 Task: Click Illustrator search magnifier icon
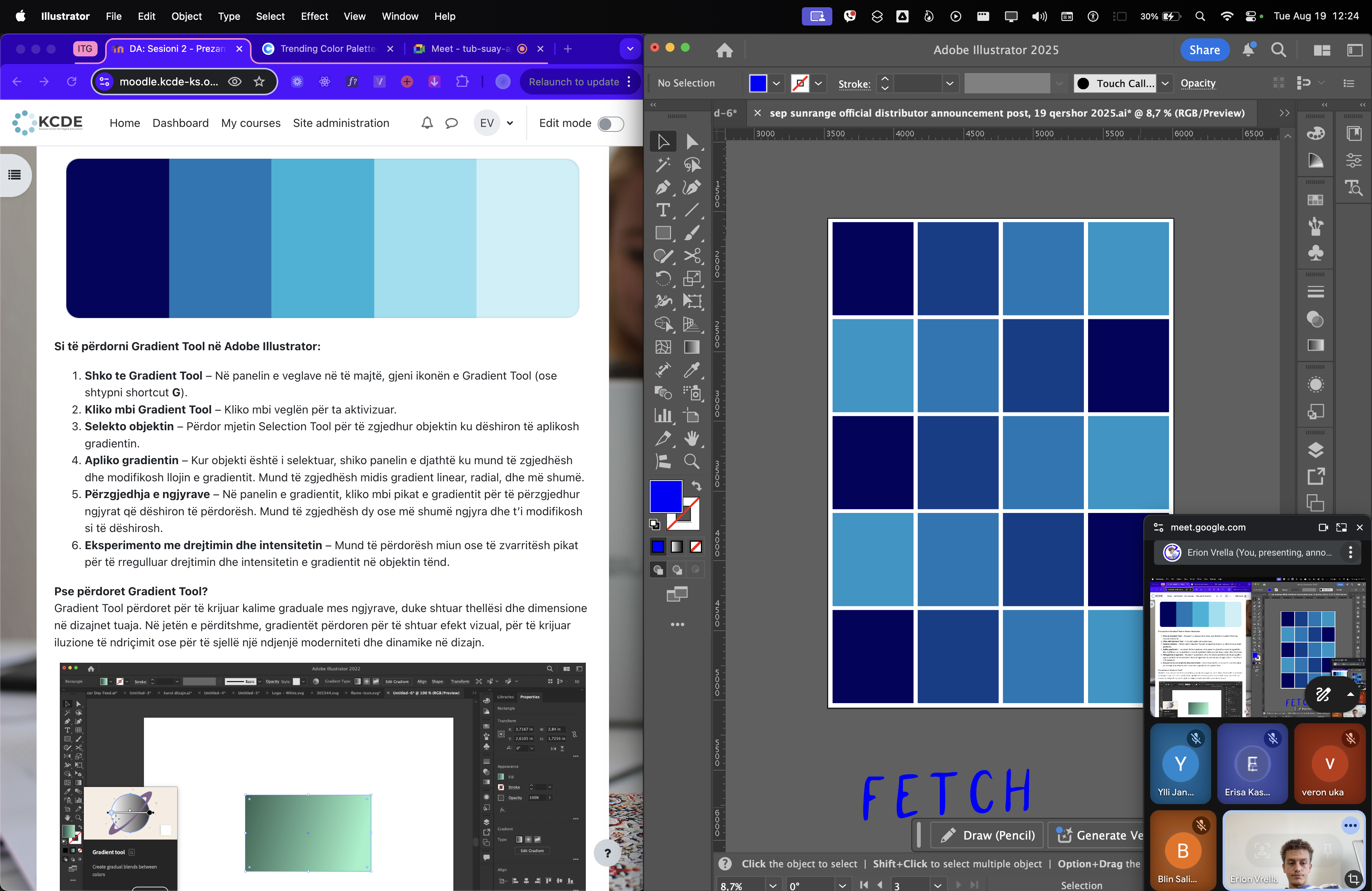click(1279, 50)
